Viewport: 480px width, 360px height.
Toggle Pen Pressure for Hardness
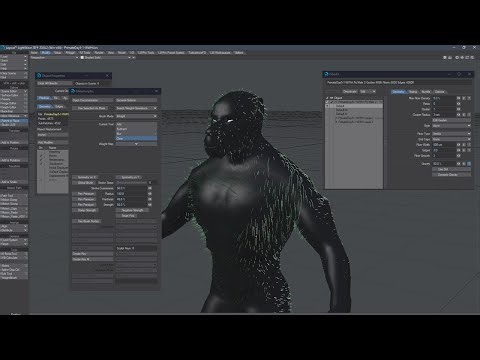pos(84,199)
